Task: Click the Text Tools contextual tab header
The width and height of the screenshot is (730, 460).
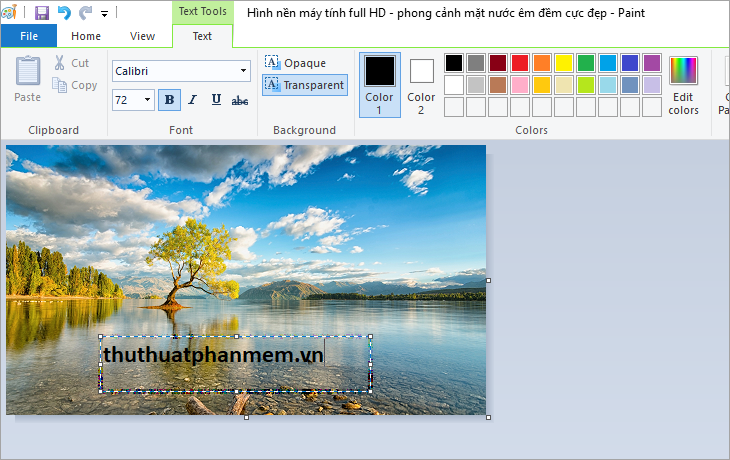Action: 203,11
